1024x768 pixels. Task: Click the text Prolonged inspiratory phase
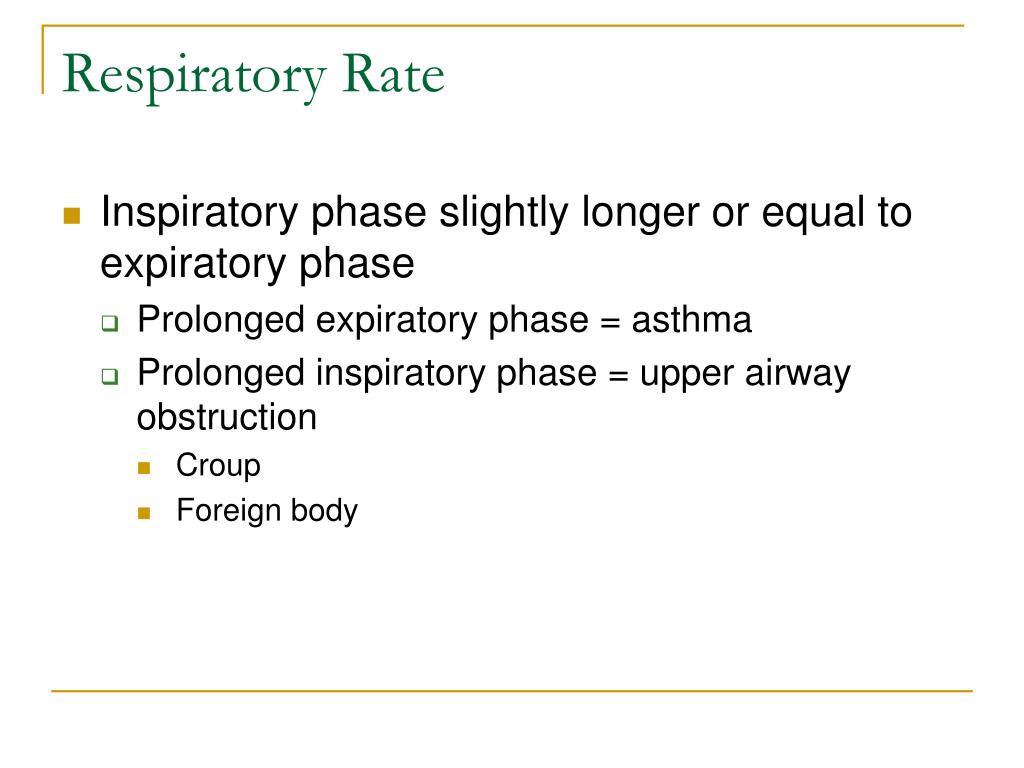pos(367,374)
